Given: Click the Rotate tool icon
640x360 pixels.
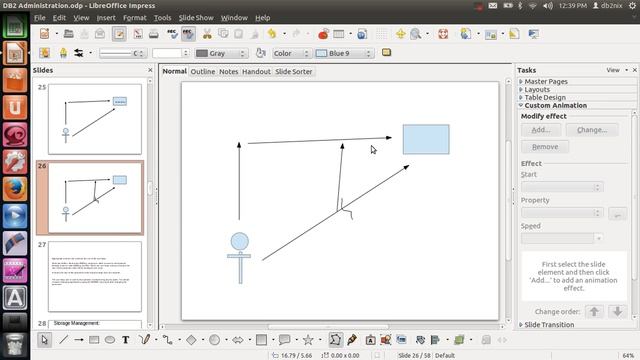Looking at the screenshot, I should click(420, 340).
